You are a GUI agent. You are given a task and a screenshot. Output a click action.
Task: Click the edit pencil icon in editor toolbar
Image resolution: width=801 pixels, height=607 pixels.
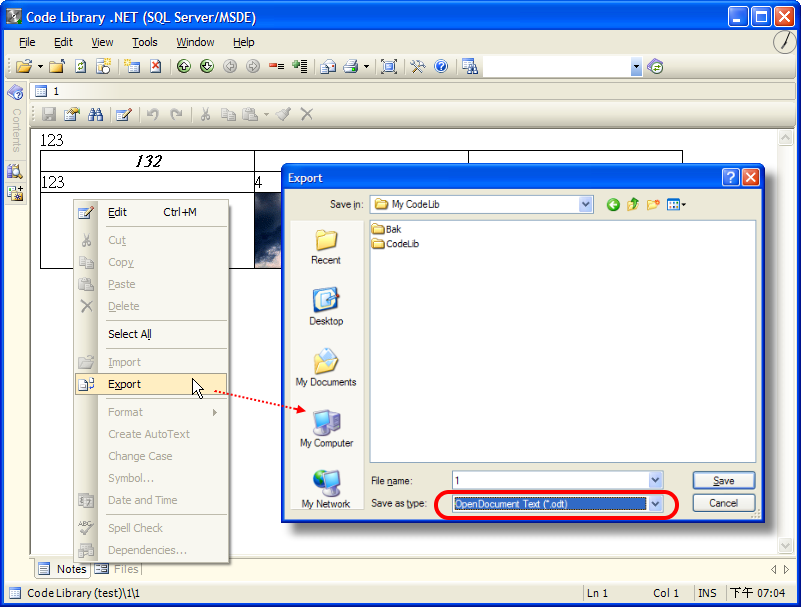tap(124, 114)
